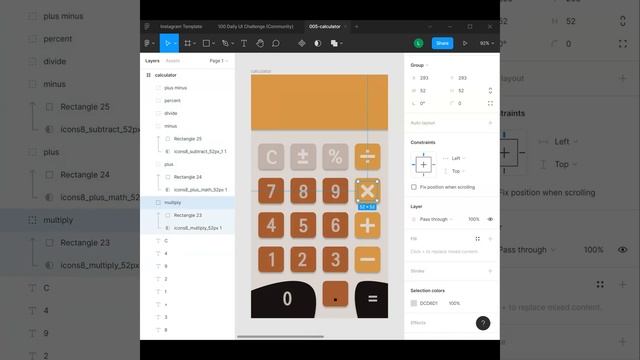Open horizontal constraint Left dropdown
The width and height of the screenshot is (640, 360).
[x=458, y=158]
